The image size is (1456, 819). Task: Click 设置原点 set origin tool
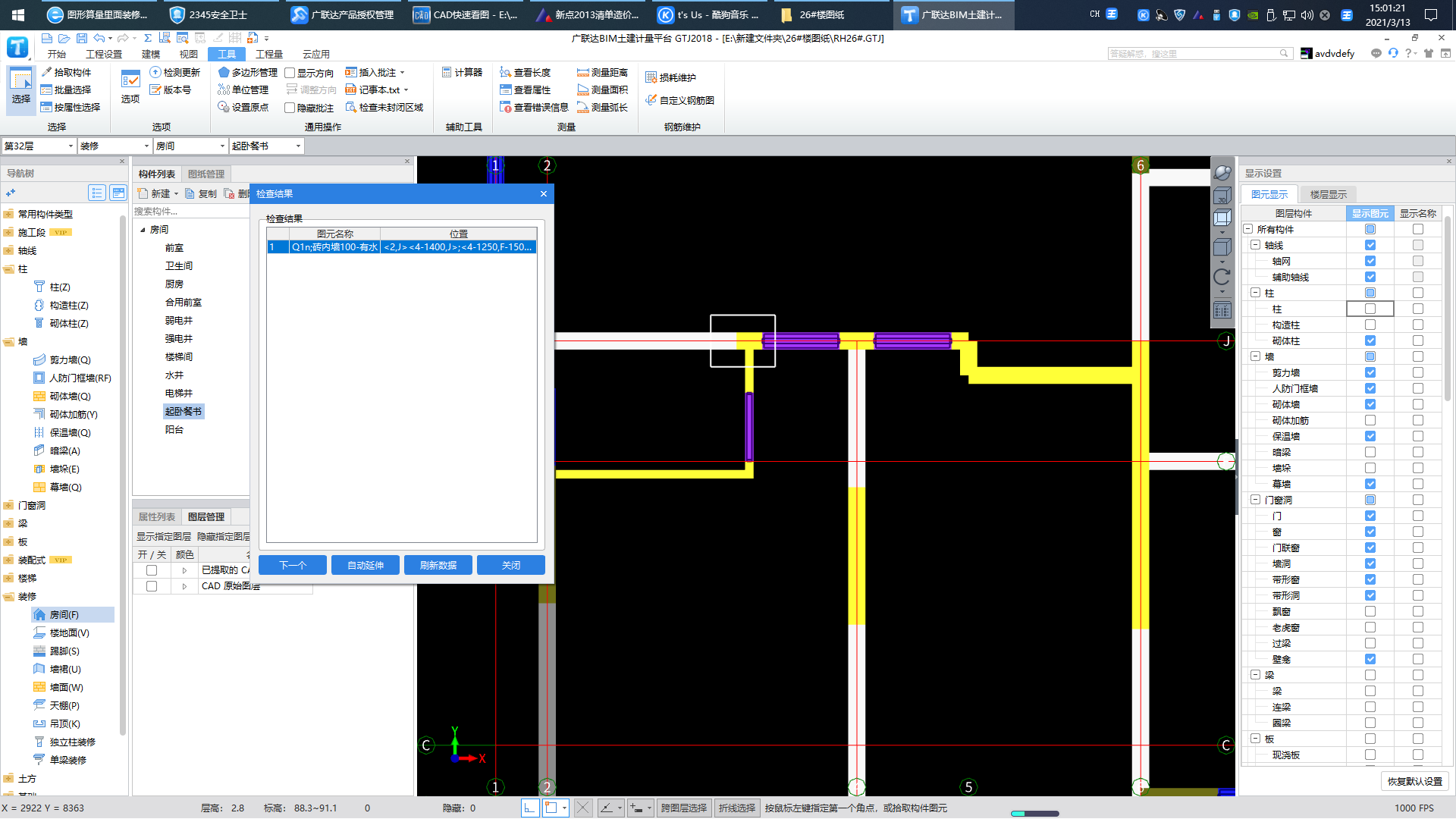click(243, 107)
